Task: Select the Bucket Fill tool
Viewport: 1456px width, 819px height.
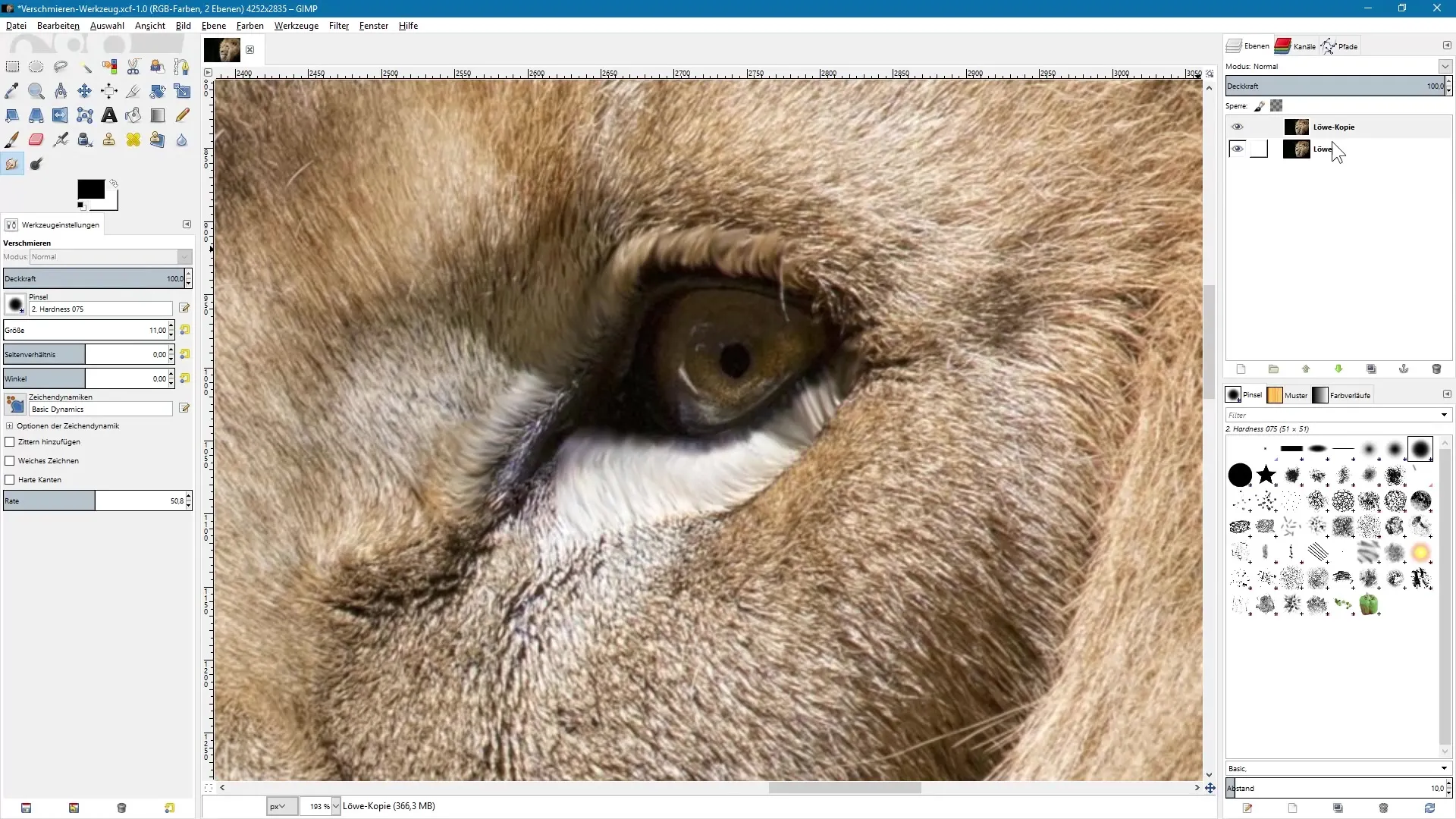Action: coord(133,115)
